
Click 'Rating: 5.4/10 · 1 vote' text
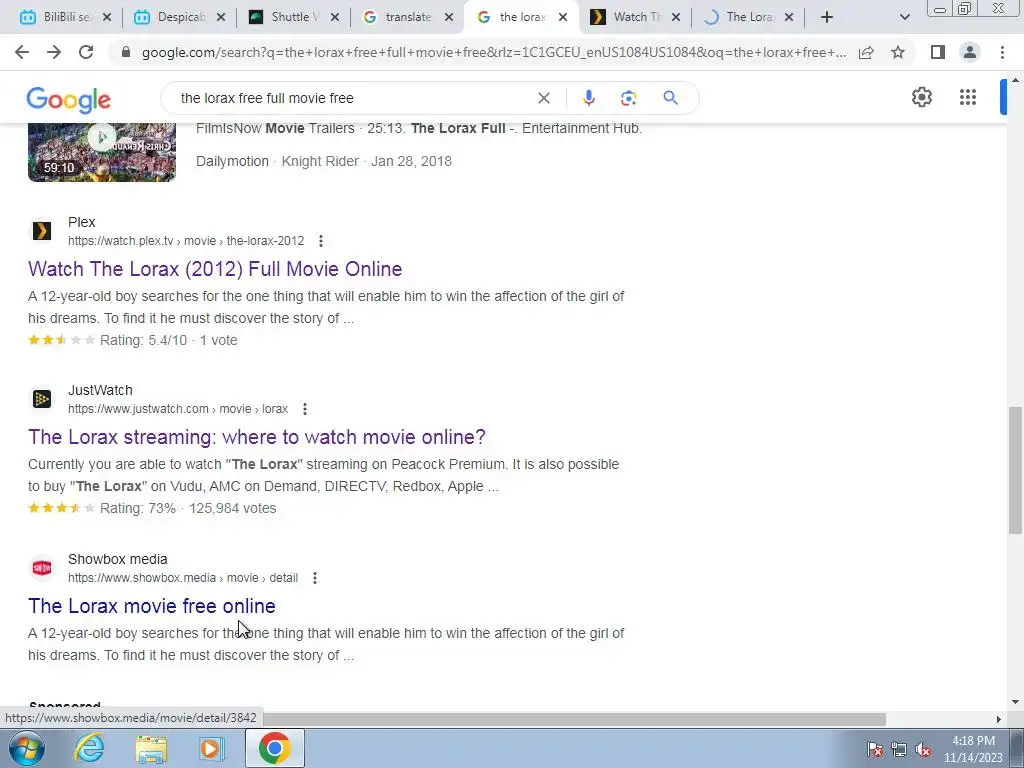(x=168, y=340)
